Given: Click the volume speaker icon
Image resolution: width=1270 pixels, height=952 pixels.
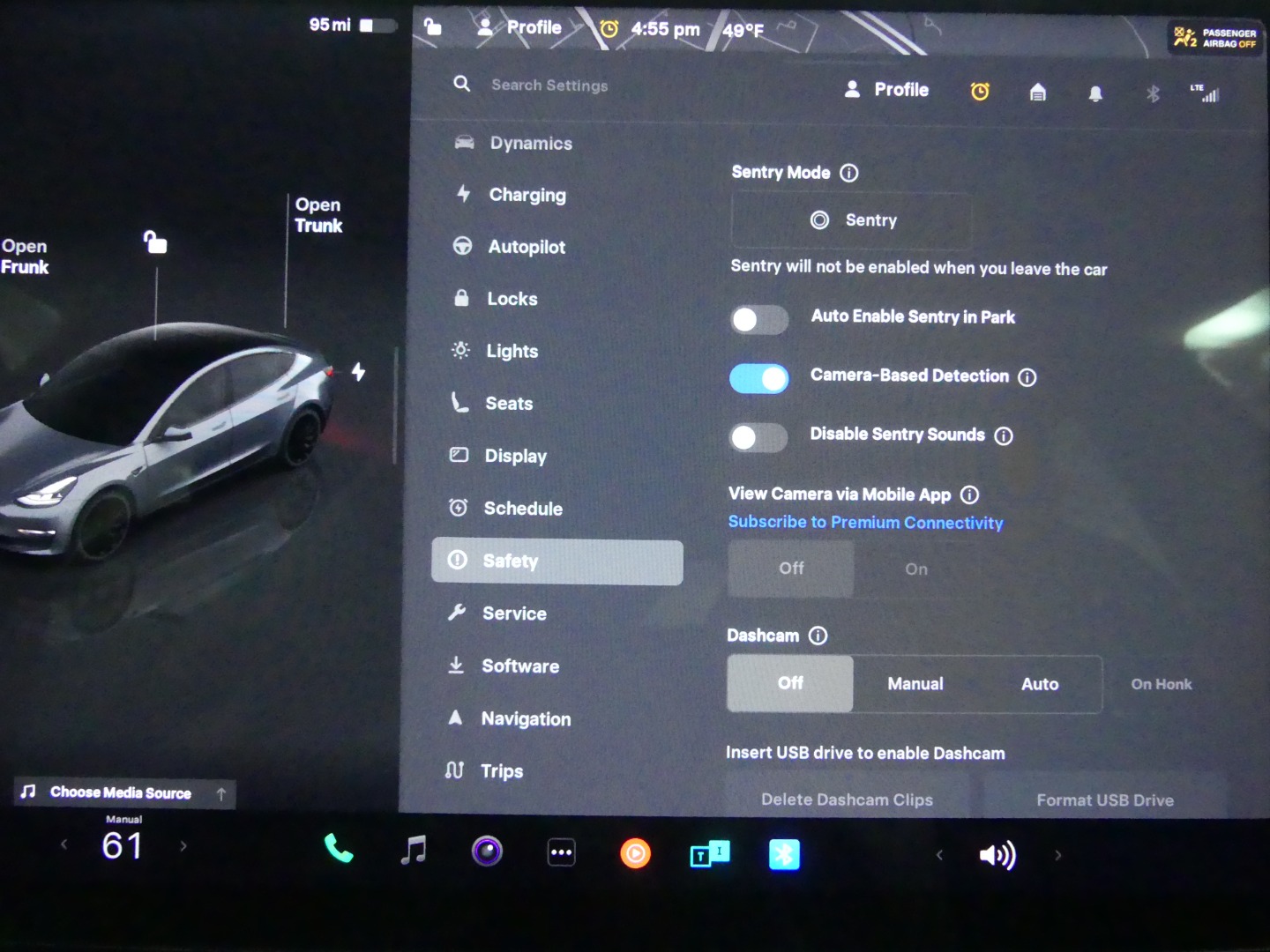Looking at the screenshot, I should click(x=997, y=855).
